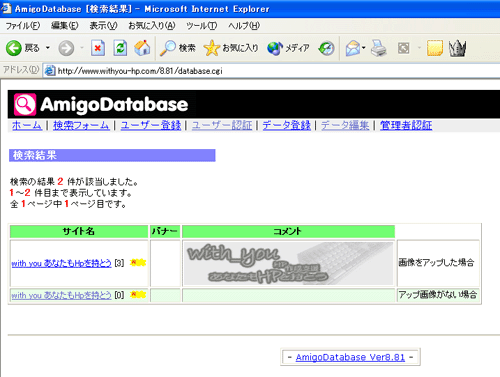Follow the ユーザー登録 navigation link
500x377 pixels.
(151, 125)
